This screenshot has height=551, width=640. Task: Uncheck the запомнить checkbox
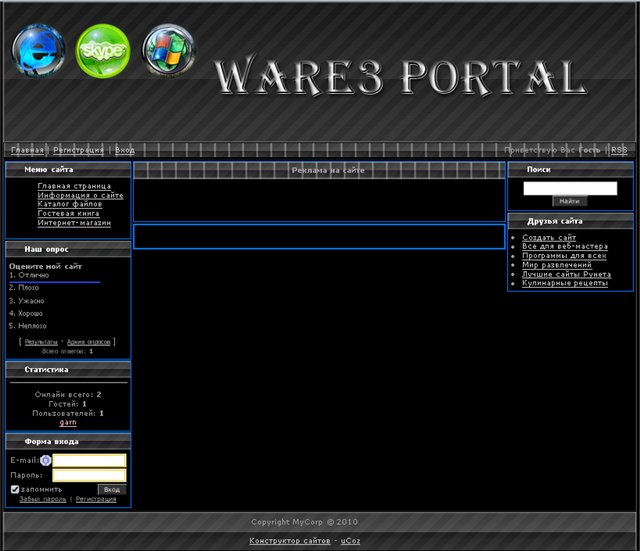pyautogui.click(x=15, y=489)
